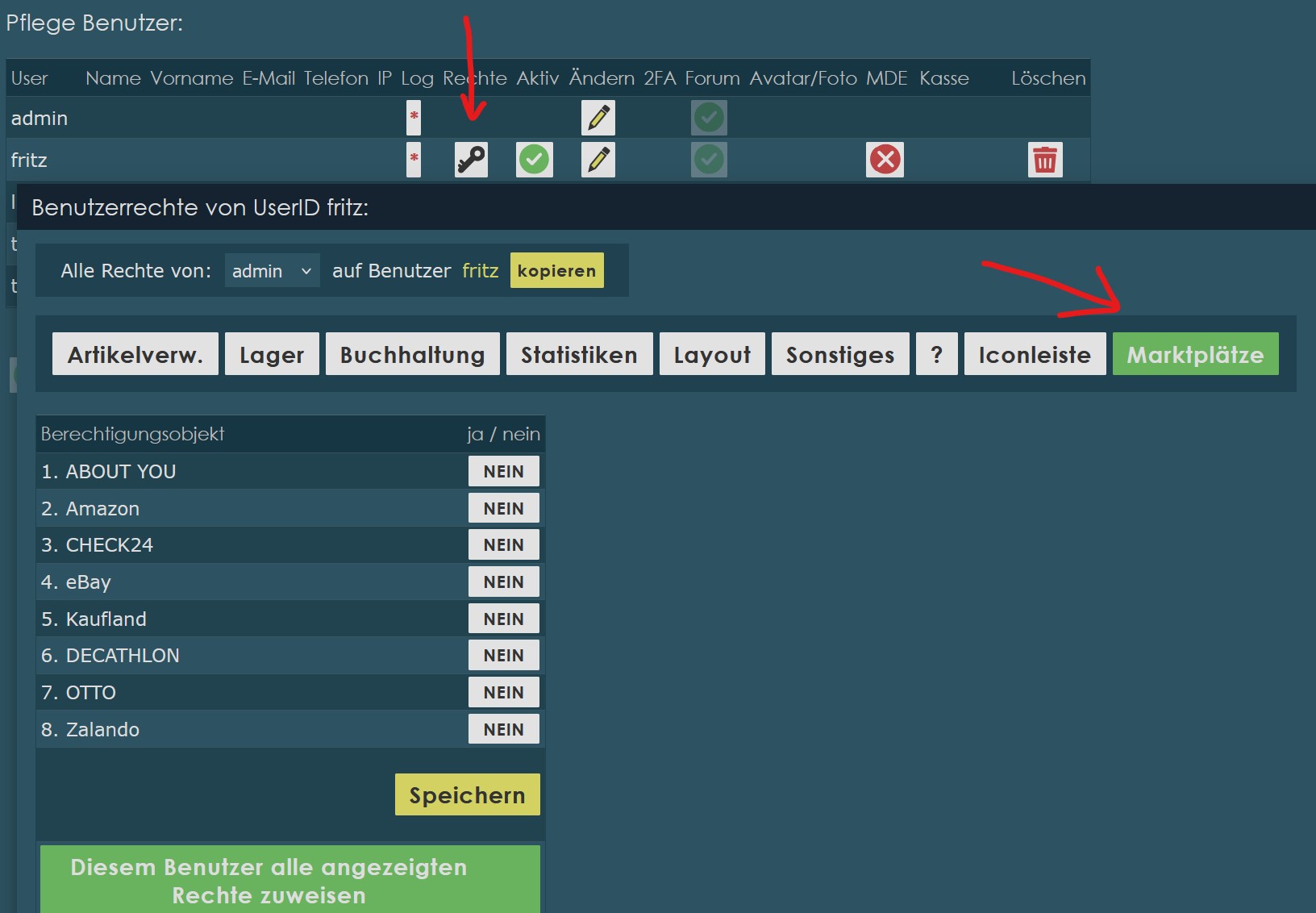Toggle eBay permission NEIN
Screen dimensions: 1316x913
click(504, 582)
